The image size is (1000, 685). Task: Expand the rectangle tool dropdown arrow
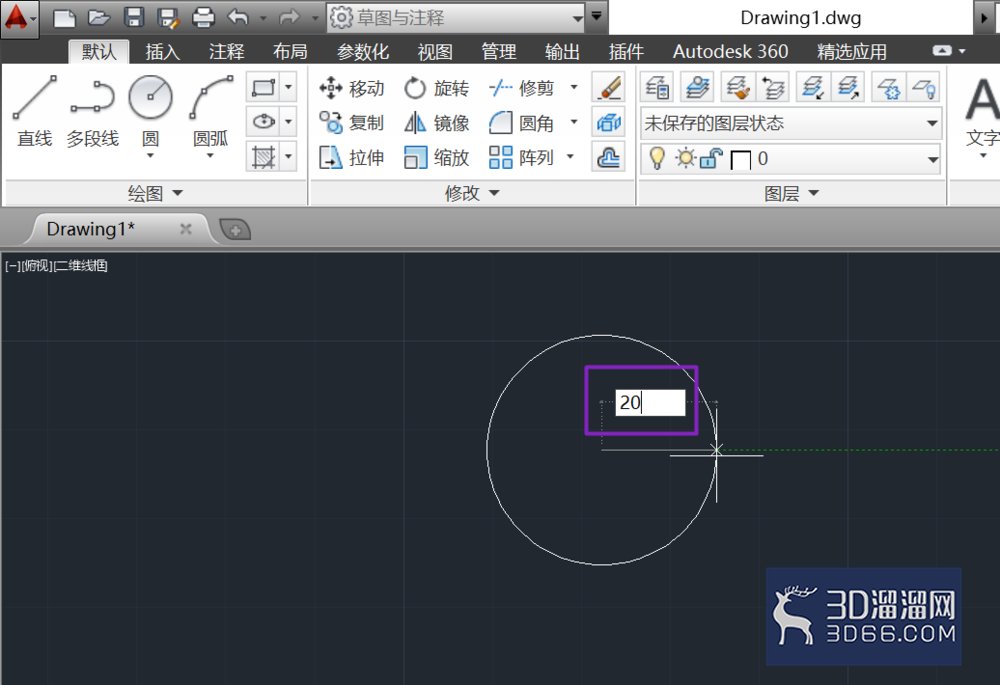click(288, 87)
